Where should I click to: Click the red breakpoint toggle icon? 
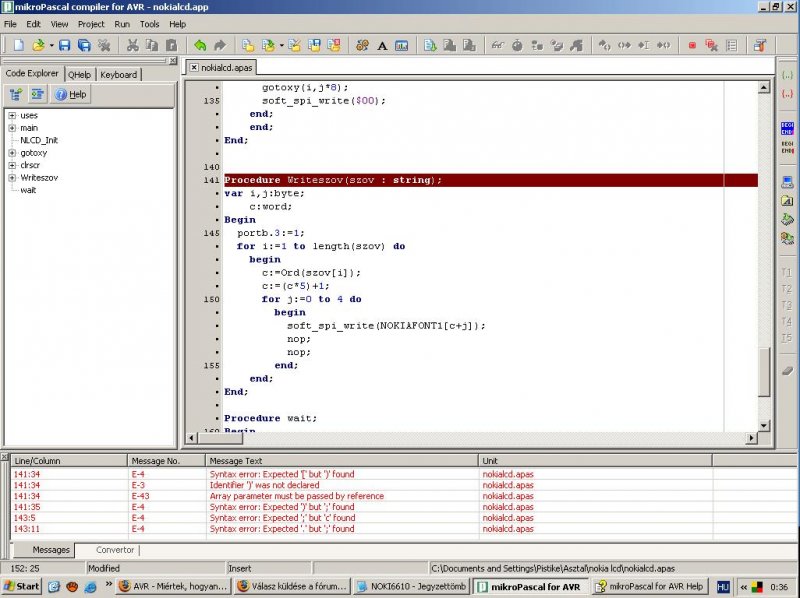[x=692, y=45]
